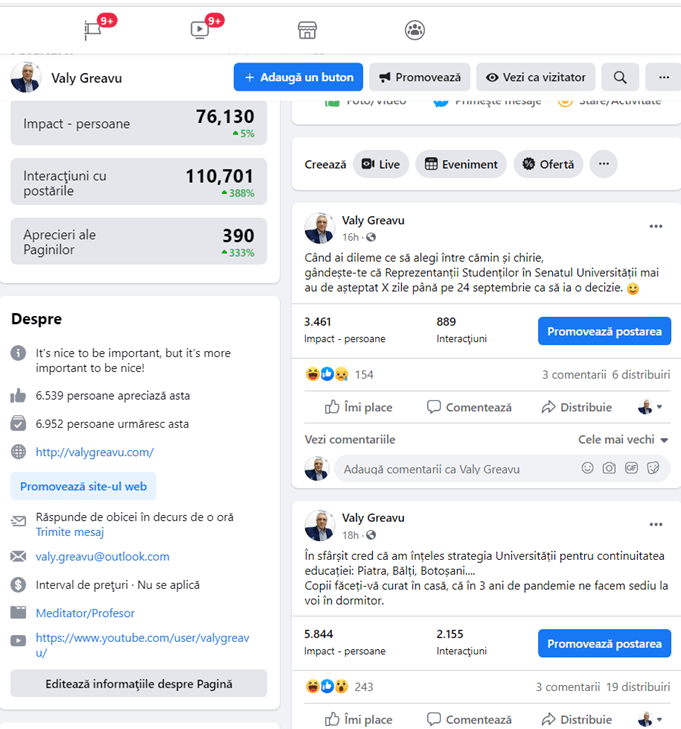This screenshot has height=729, width=681.
Task: Open the valygreavu.com website link
Action: click(95, 452)
